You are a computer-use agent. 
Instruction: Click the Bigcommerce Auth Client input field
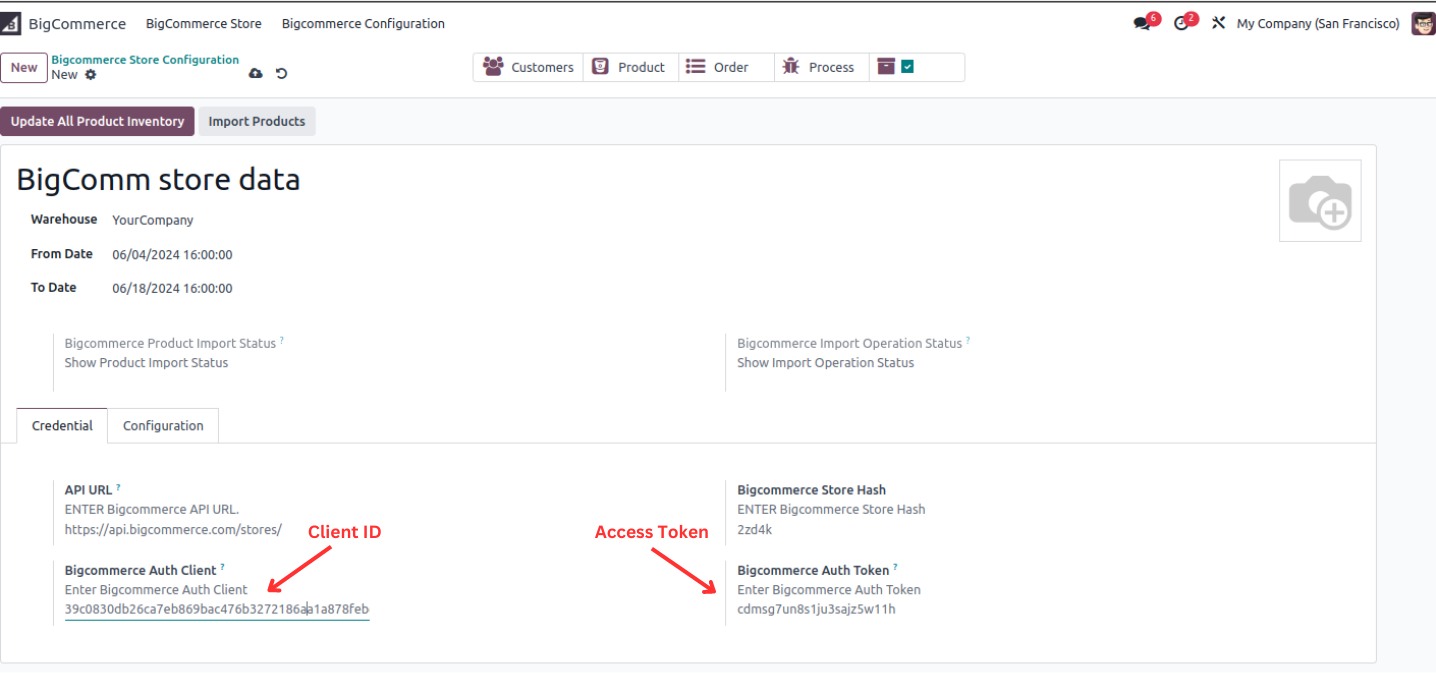coord(217,609)
